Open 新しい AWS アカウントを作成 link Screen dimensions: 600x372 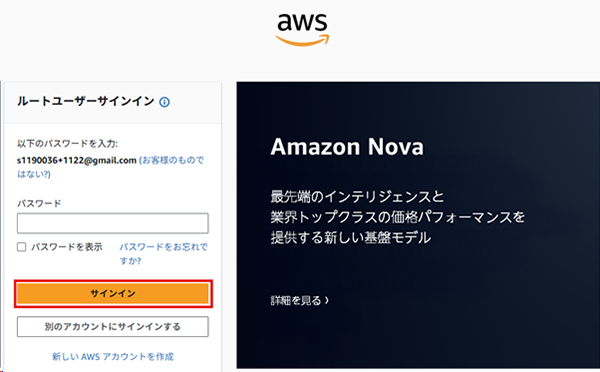tap(113, 357)
